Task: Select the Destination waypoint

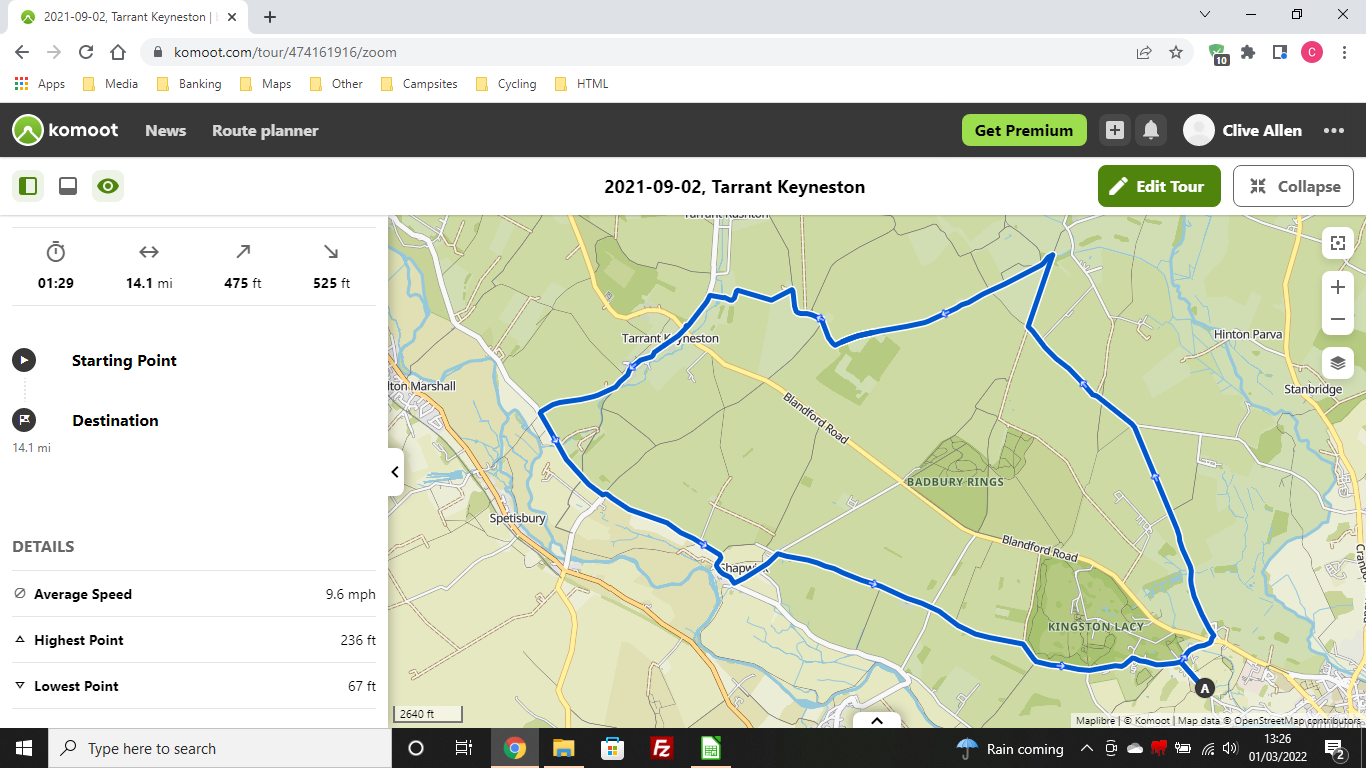Action: click(x=115, y=420)
